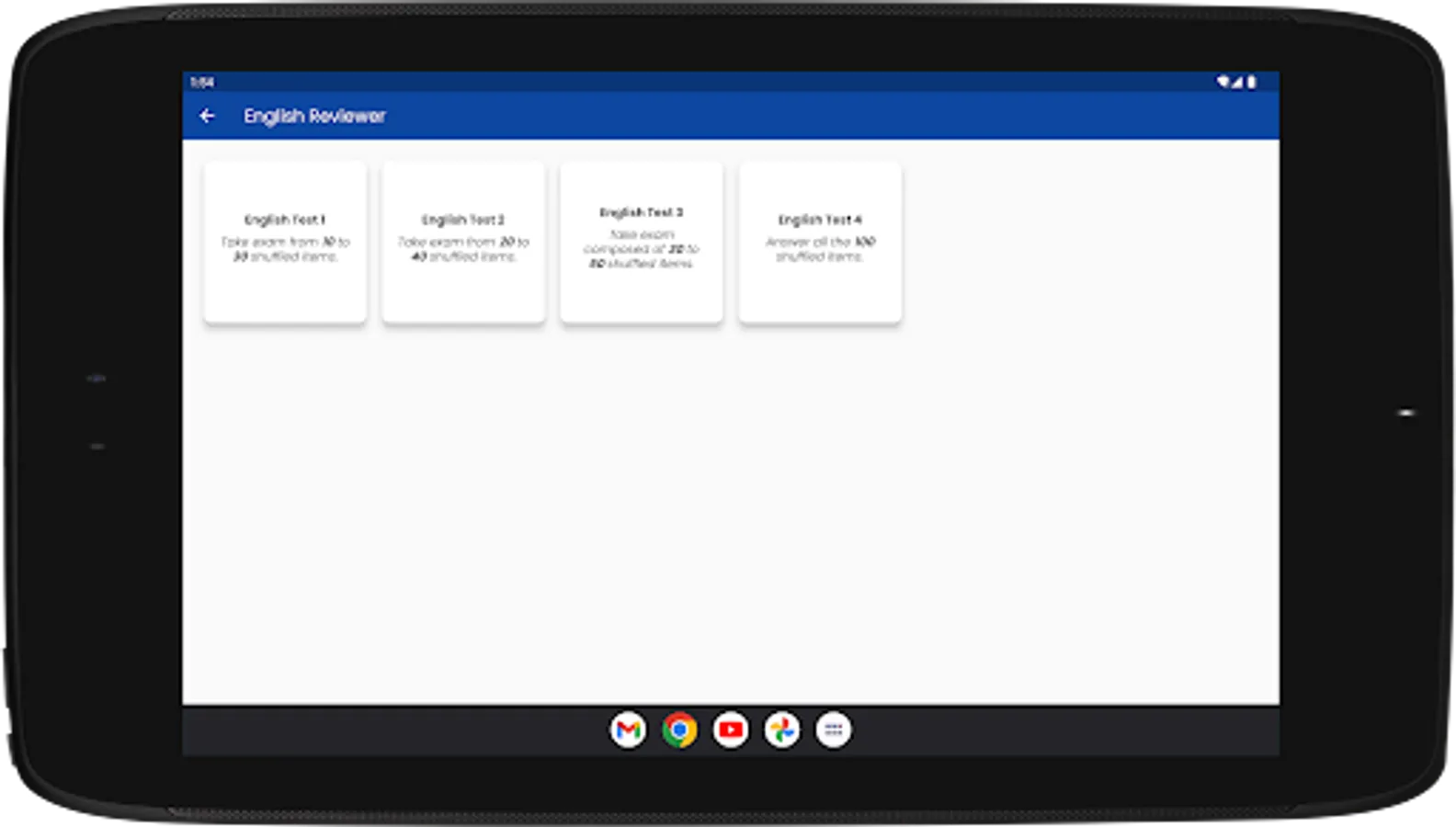Screen dimensions: 1456x827
Task: Click the English Reviewer title text
Action: click(314, 116)
